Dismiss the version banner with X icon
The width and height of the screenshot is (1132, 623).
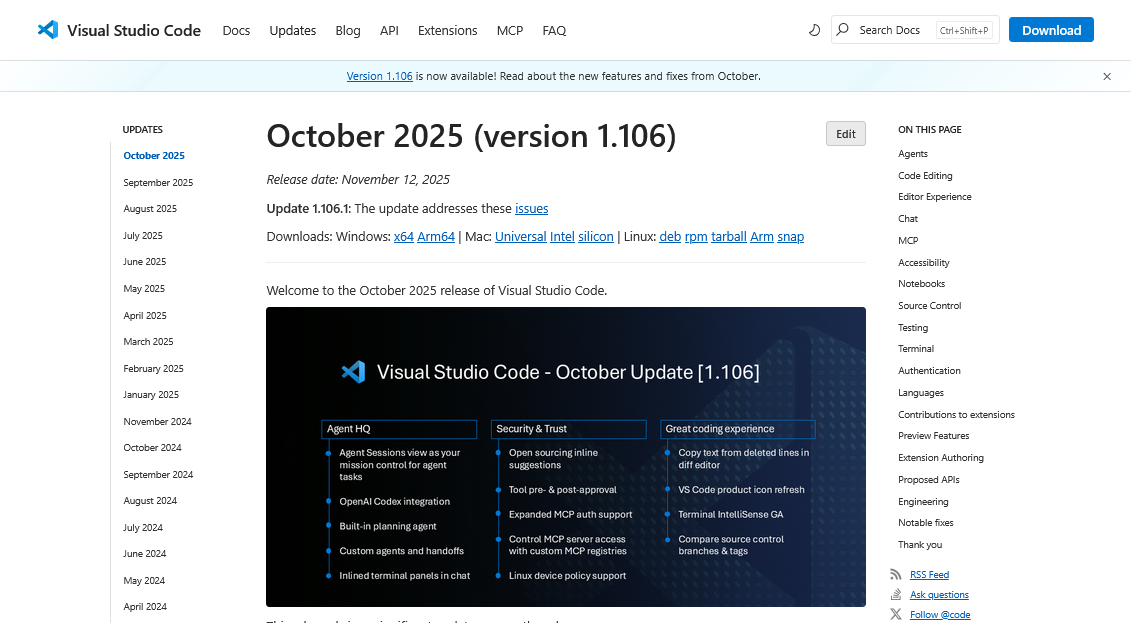point(1107,76)
